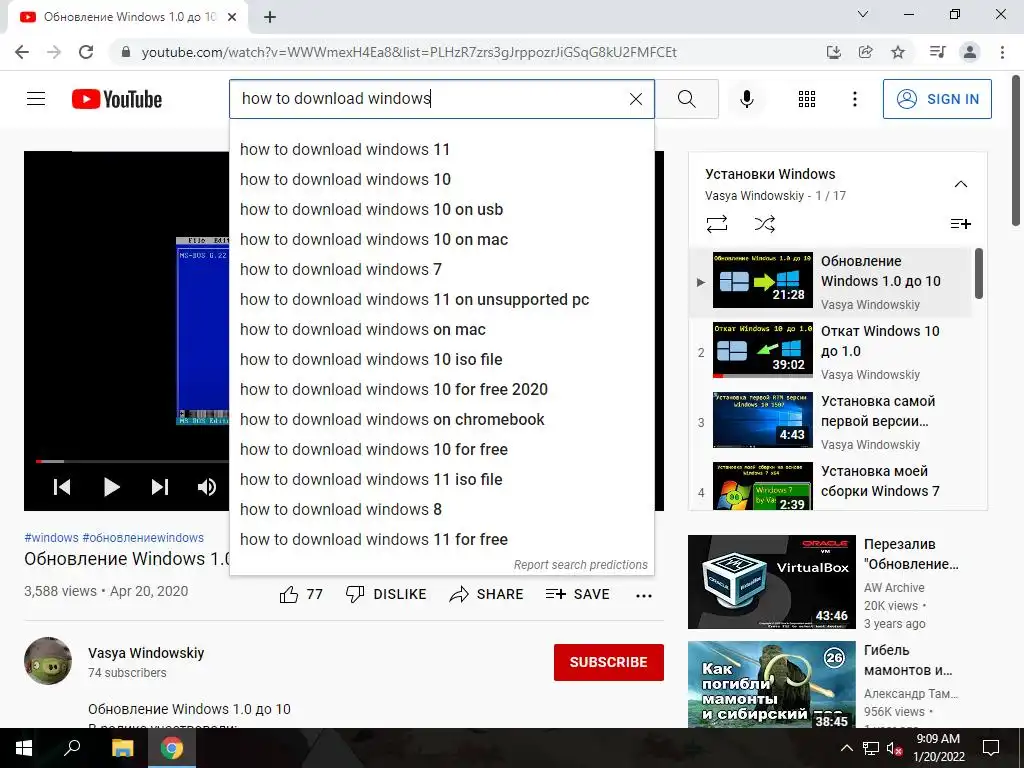Viewport: 1024px width, 768px height.
Task: Select suggestion 'how to download windows 7'
Action: pos(441,270)
